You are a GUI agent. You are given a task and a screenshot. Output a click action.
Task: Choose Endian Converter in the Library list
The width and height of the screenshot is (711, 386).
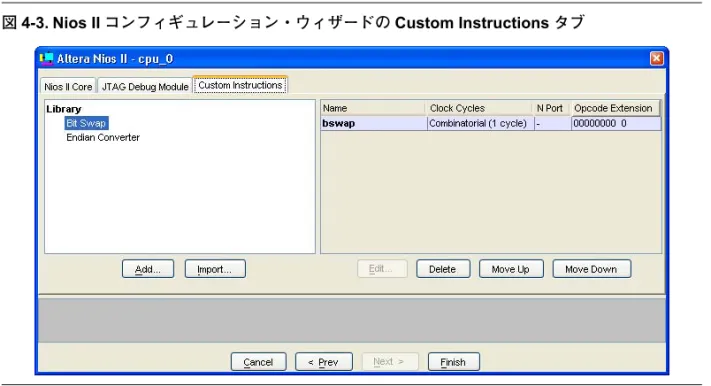pos(103,137)
